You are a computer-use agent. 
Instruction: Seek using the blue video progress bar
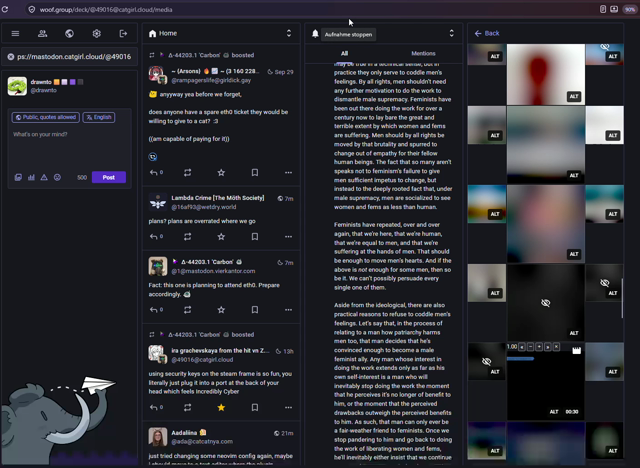pyautogui.click(x=520, y=359)
